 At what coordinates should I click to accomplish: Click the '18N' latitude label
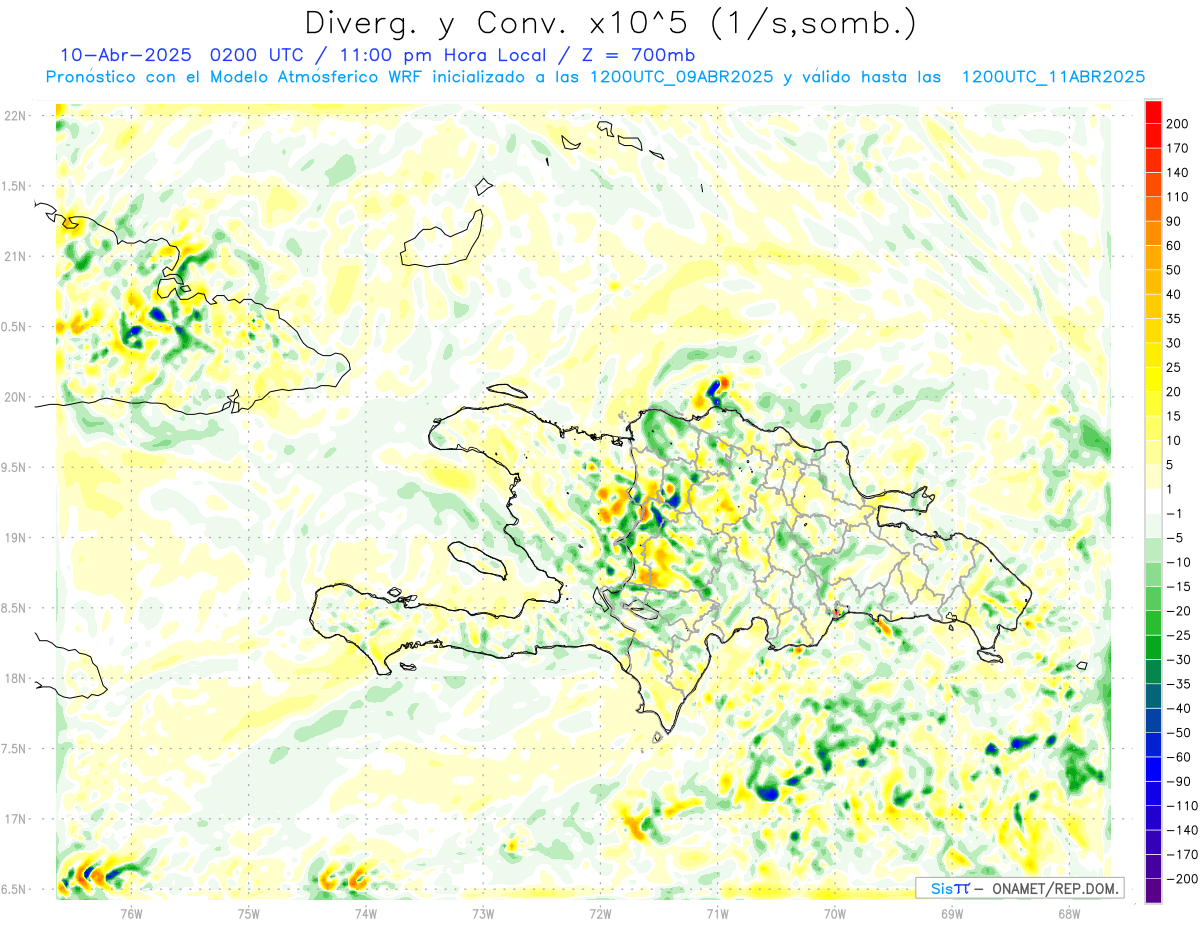(14, 678)
